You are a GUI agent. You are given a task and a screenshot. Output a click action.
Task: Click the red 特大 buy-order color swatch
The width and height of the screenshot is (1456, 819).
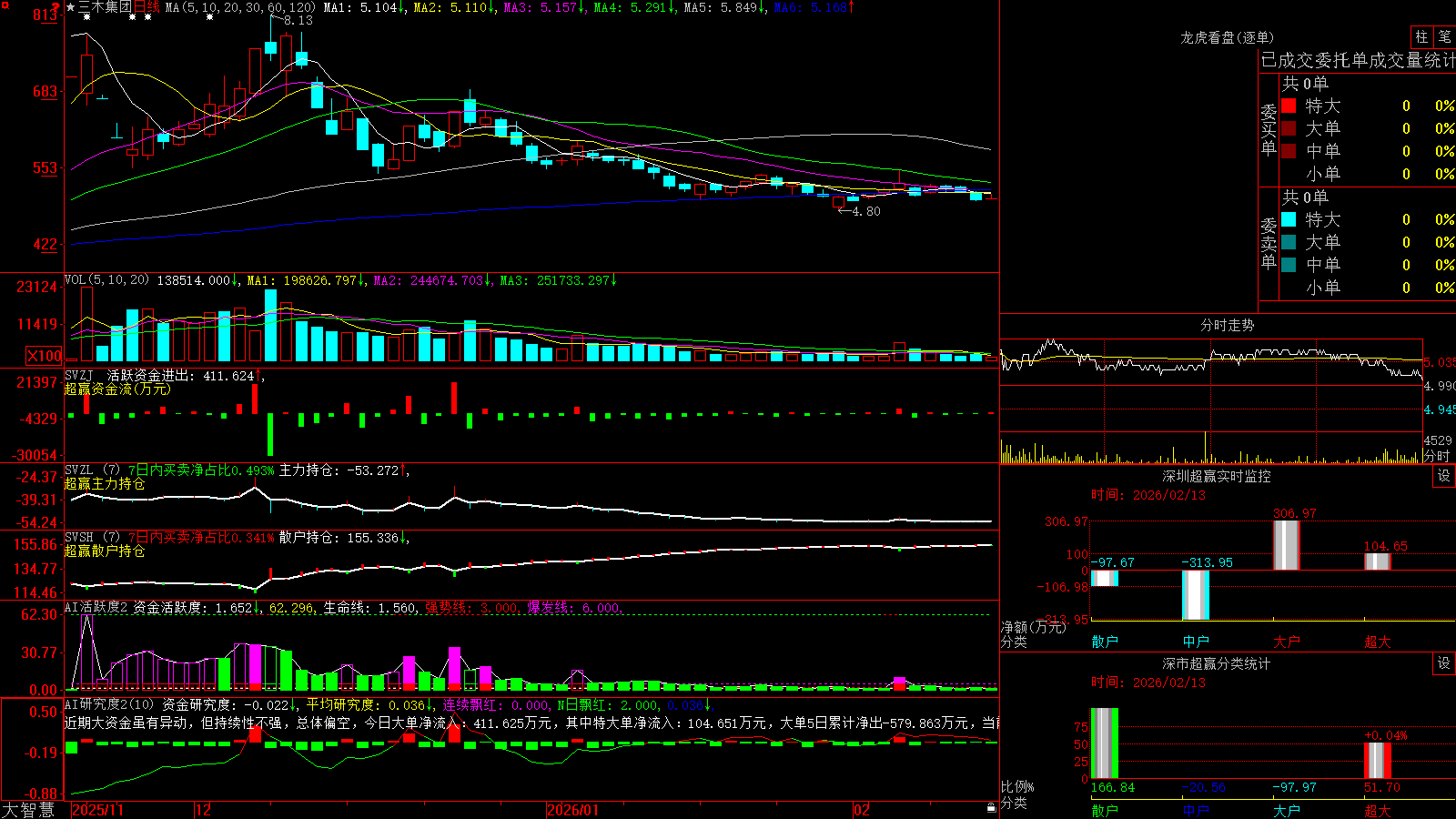1289,106
